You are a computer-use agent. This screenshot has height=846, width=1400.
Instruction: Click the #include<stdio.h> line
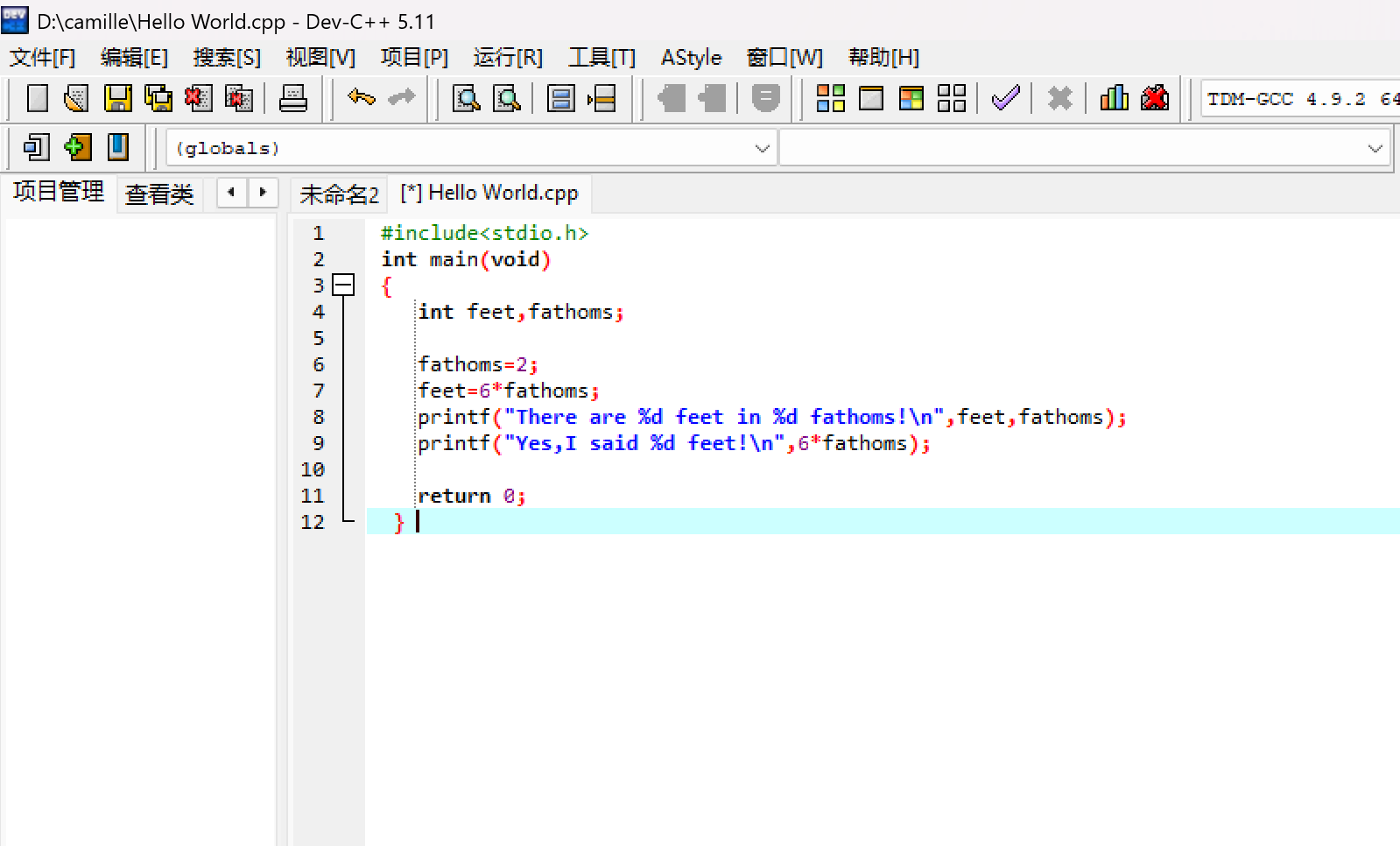(x=484, y=233)
